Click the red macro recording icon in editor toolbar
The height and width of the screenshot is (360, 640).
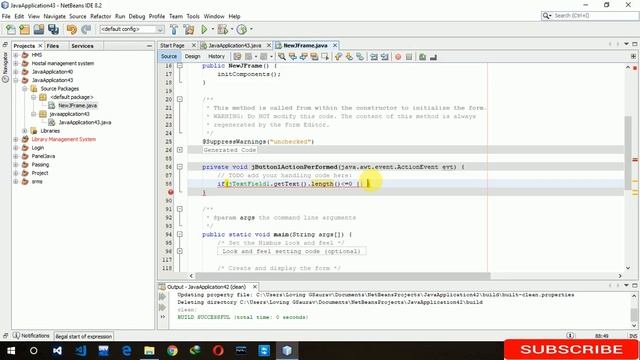click(x=398, y=57)
